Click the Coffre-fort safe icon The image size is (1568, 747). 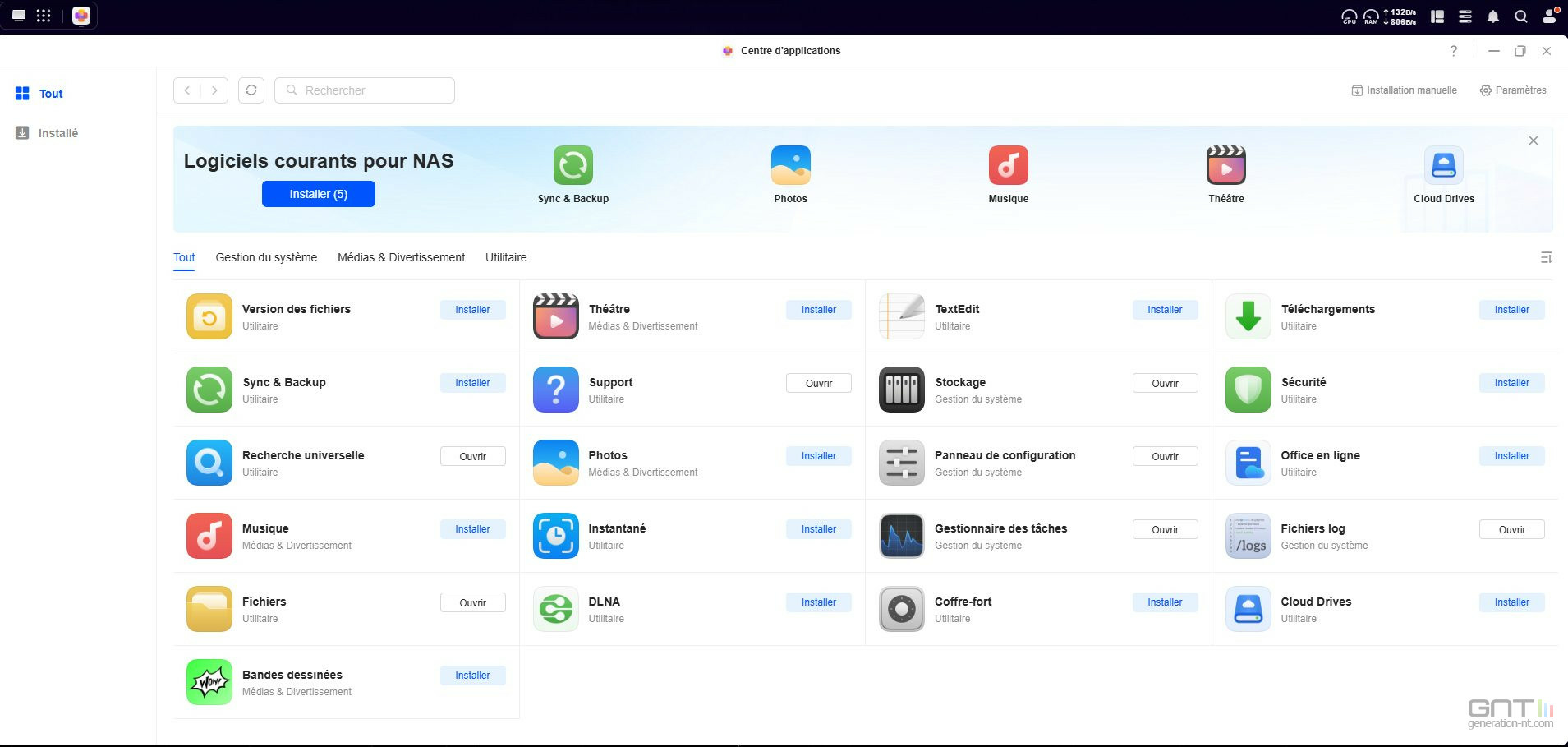point(901,609)
